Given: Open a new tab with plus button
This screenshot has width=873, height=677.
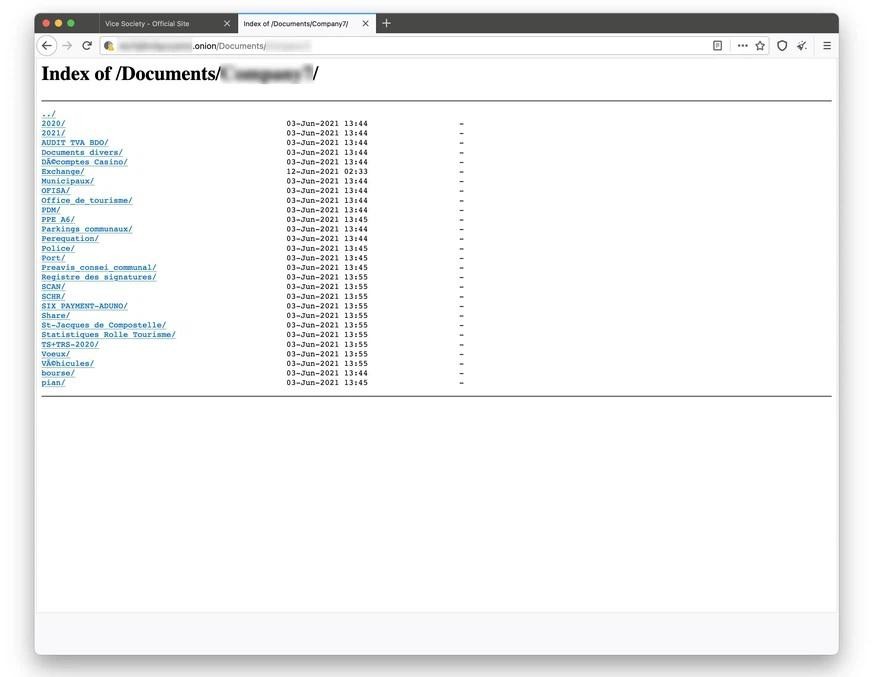Looking at the screenshot, I should point(387,23).
